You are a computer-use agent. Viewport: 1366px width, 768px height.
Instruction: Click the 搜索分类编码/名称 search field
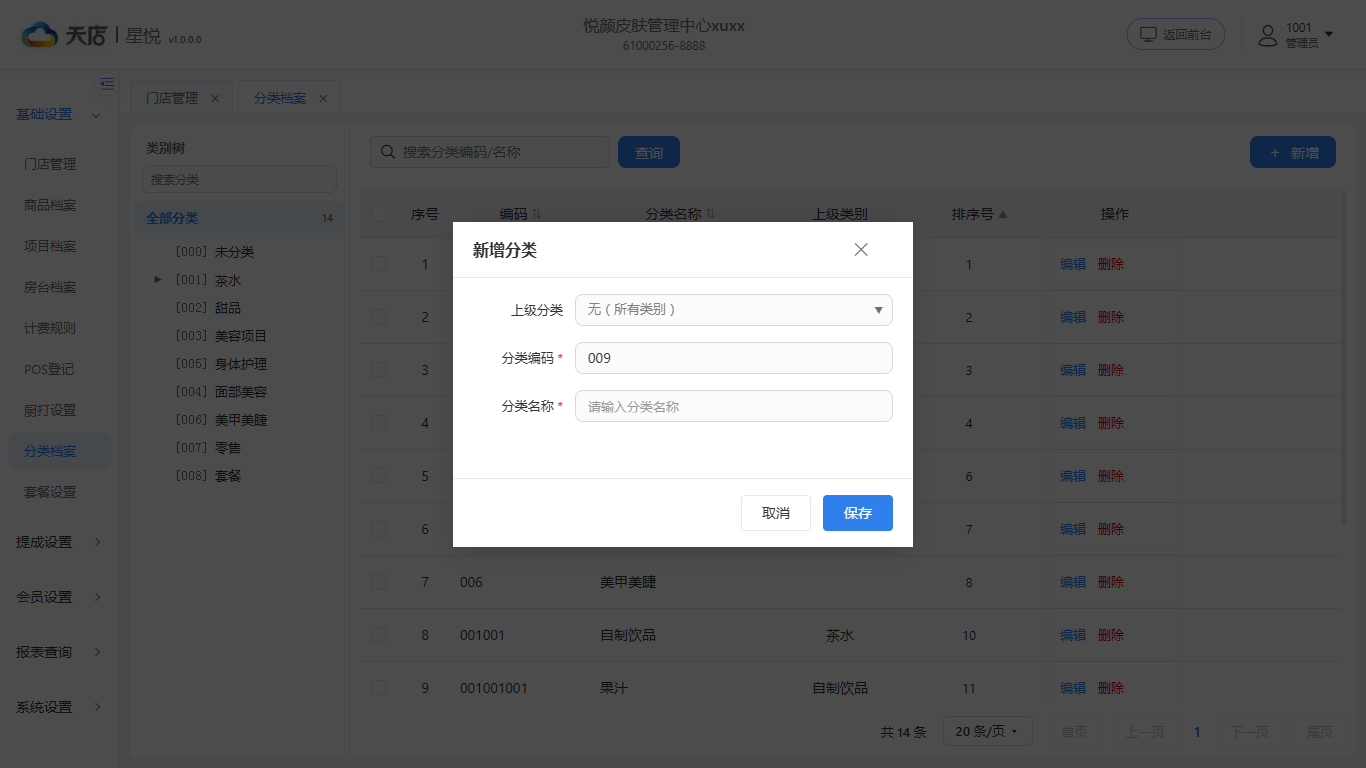click(x=490, y=152)
